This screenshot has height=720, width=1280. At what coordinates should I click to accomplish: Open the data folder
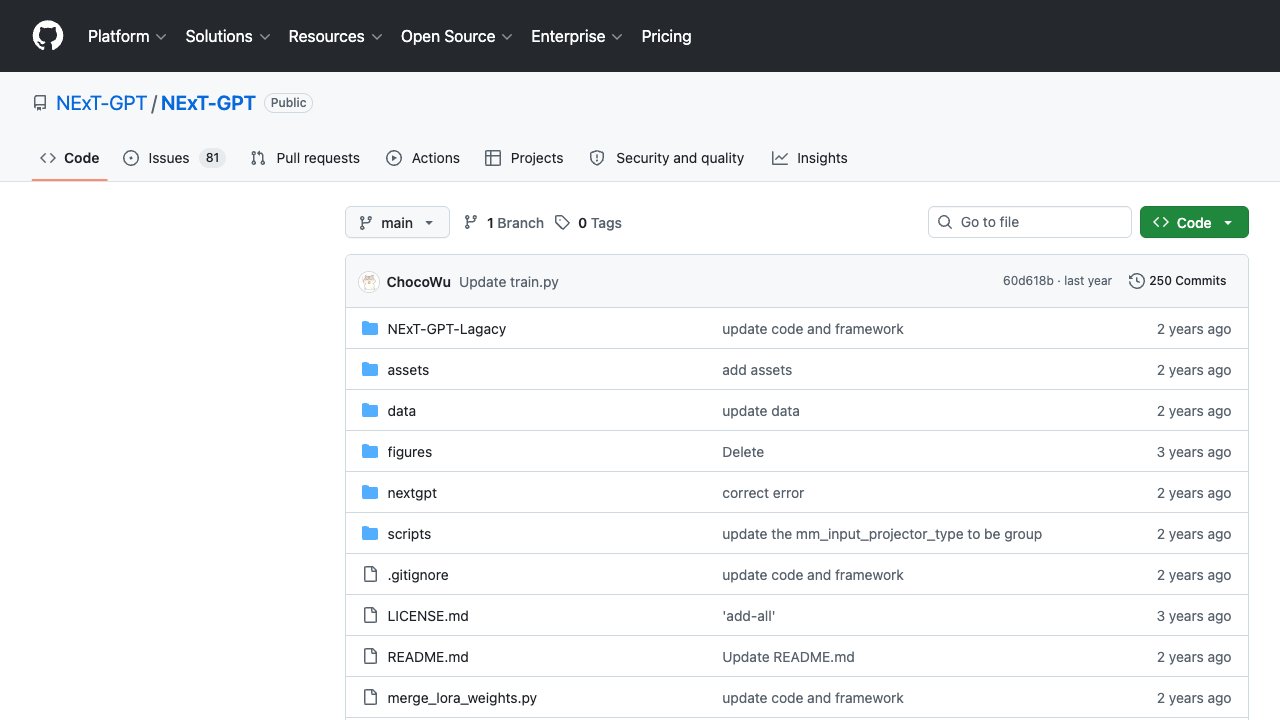pos(402,411)
